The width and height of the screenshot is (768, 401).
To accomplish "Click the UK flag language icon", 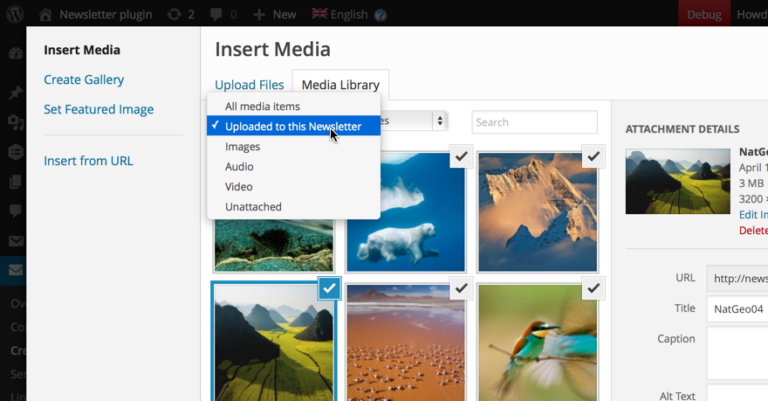I will (x=319, y=14).
